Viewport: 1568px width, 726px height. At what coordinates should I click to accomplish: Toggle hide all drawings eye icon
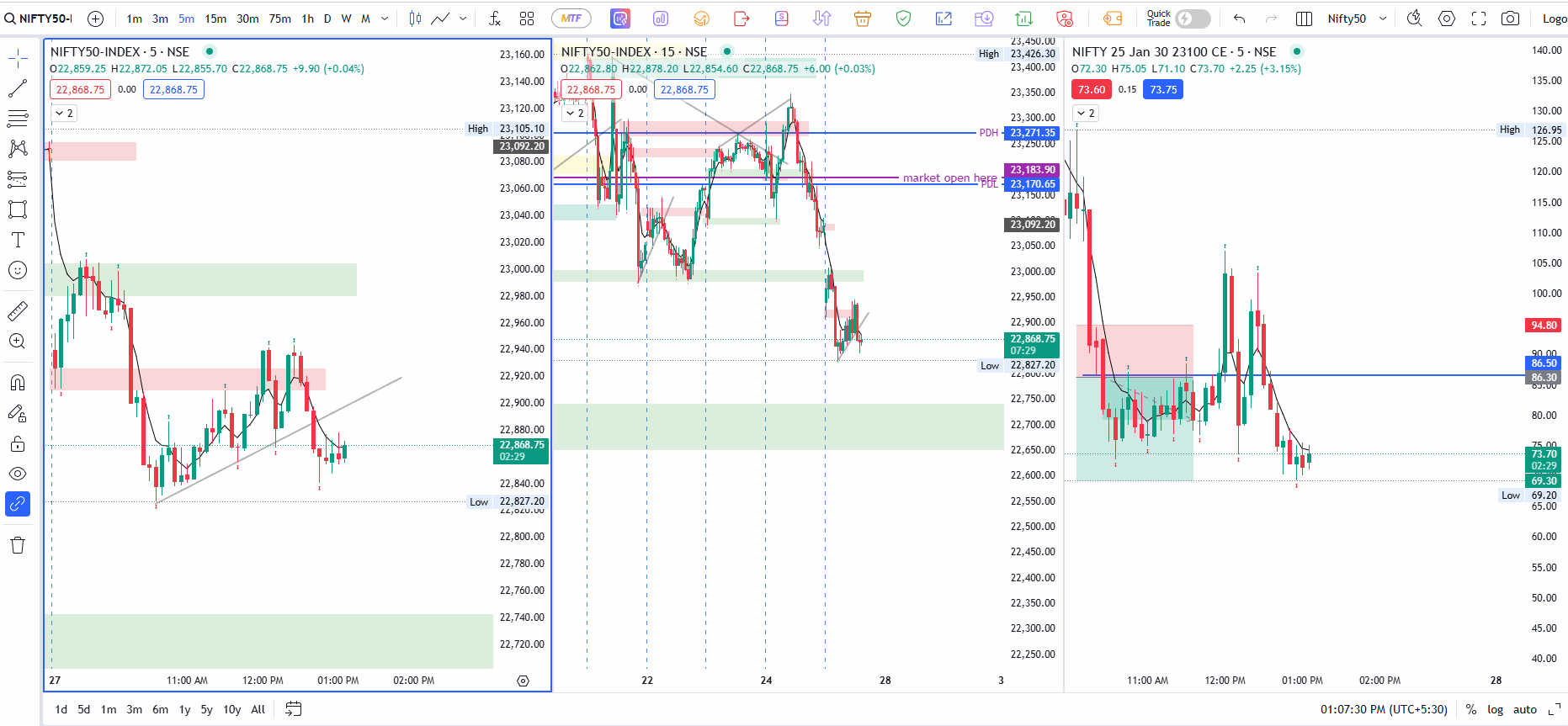point(18,474)
